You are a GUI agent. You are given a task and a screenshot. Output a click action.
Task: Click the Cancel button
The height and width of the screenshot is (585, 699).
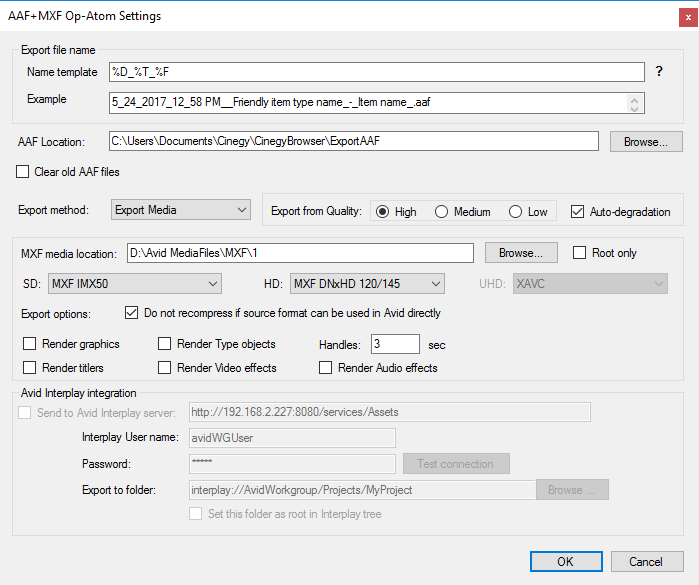click(x=647, y=561)
